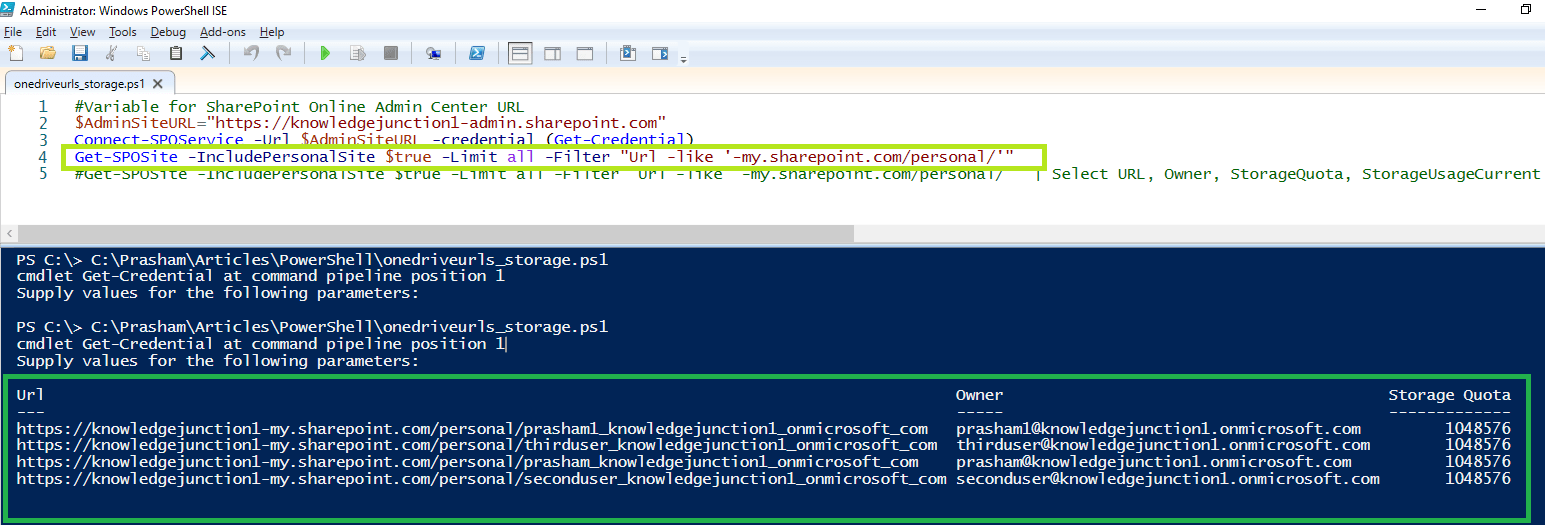Screen dimensions: 1545x525
Task: Open the Tools menu
Action: 123,32
